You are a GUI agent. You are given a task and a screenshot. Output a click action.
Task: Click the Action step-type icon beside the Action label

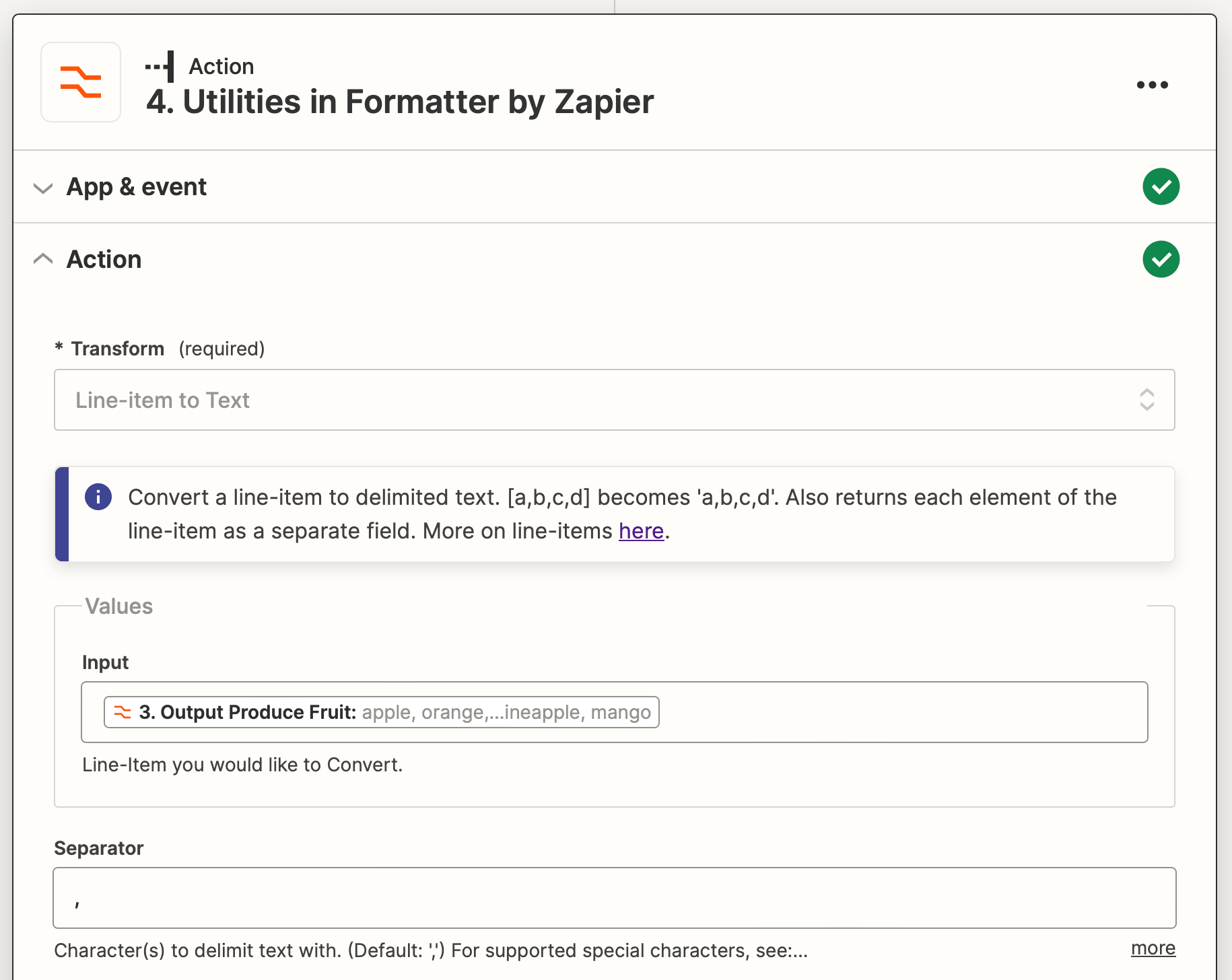click(x=160, y=65)
